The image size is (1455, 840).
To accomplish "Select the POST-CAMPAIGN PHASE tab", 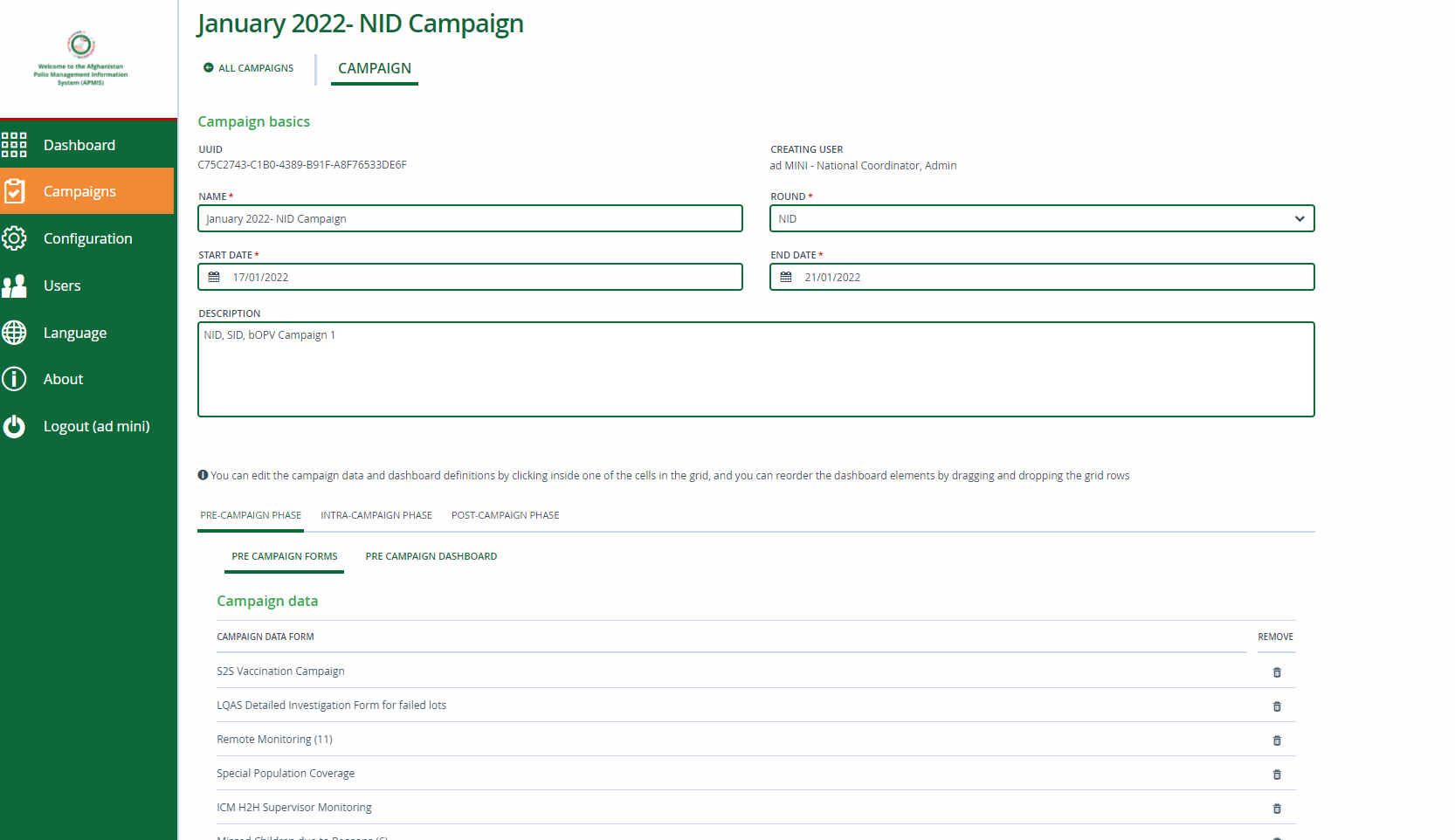I will click(x=505, y=515).
